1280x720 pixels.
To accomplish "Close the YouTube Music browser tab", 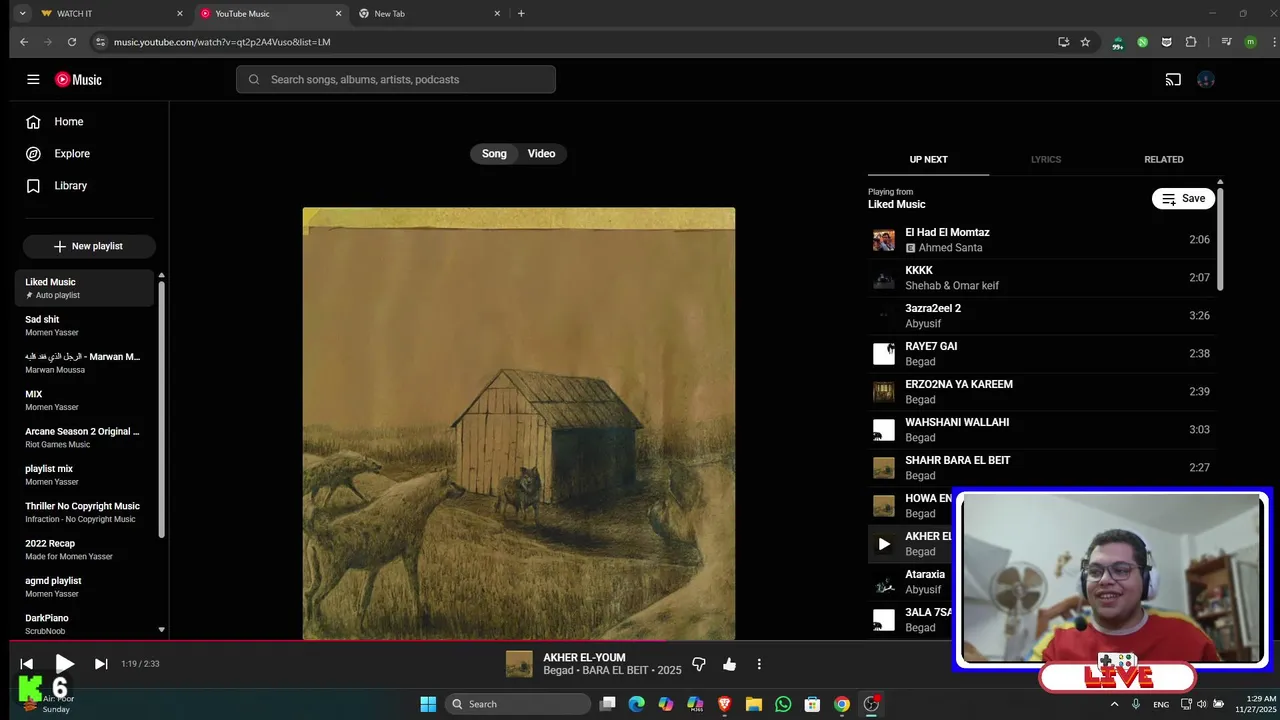I will 338,14.
